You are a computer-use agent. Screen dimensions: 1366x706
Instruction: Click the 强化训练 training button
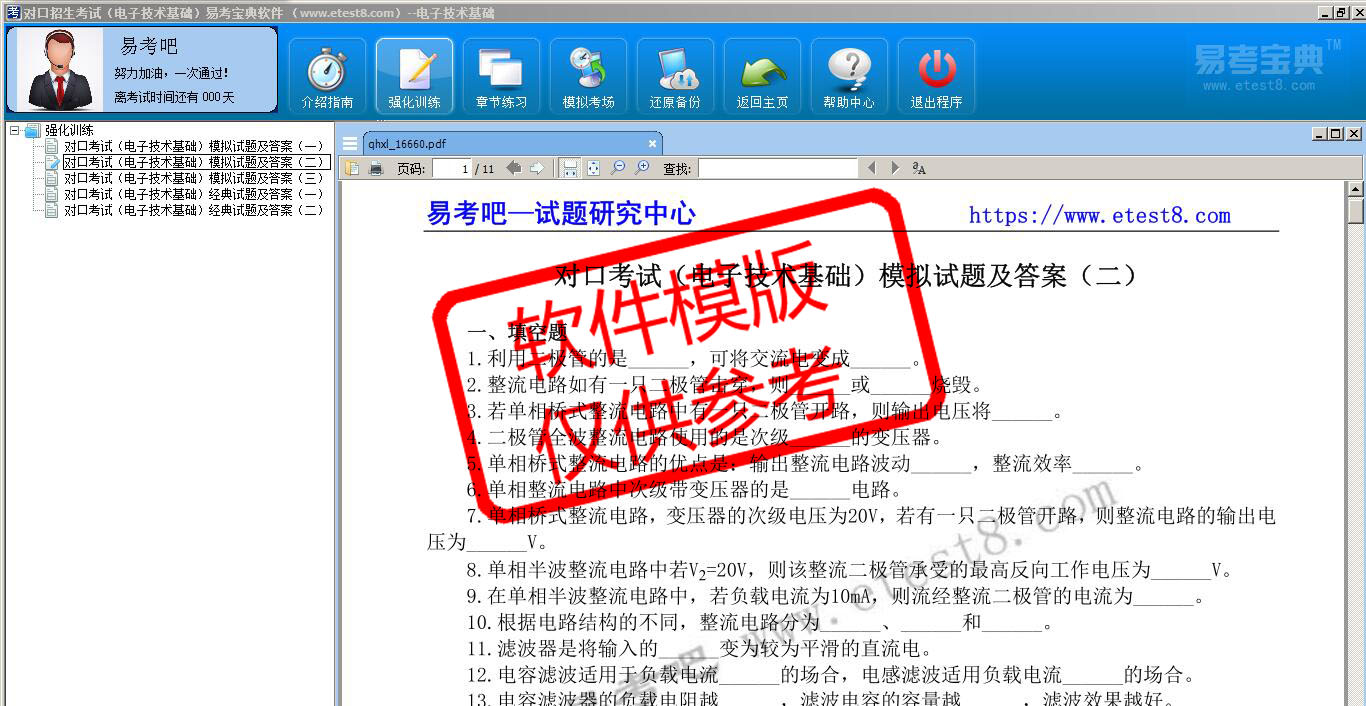(414, 76)
